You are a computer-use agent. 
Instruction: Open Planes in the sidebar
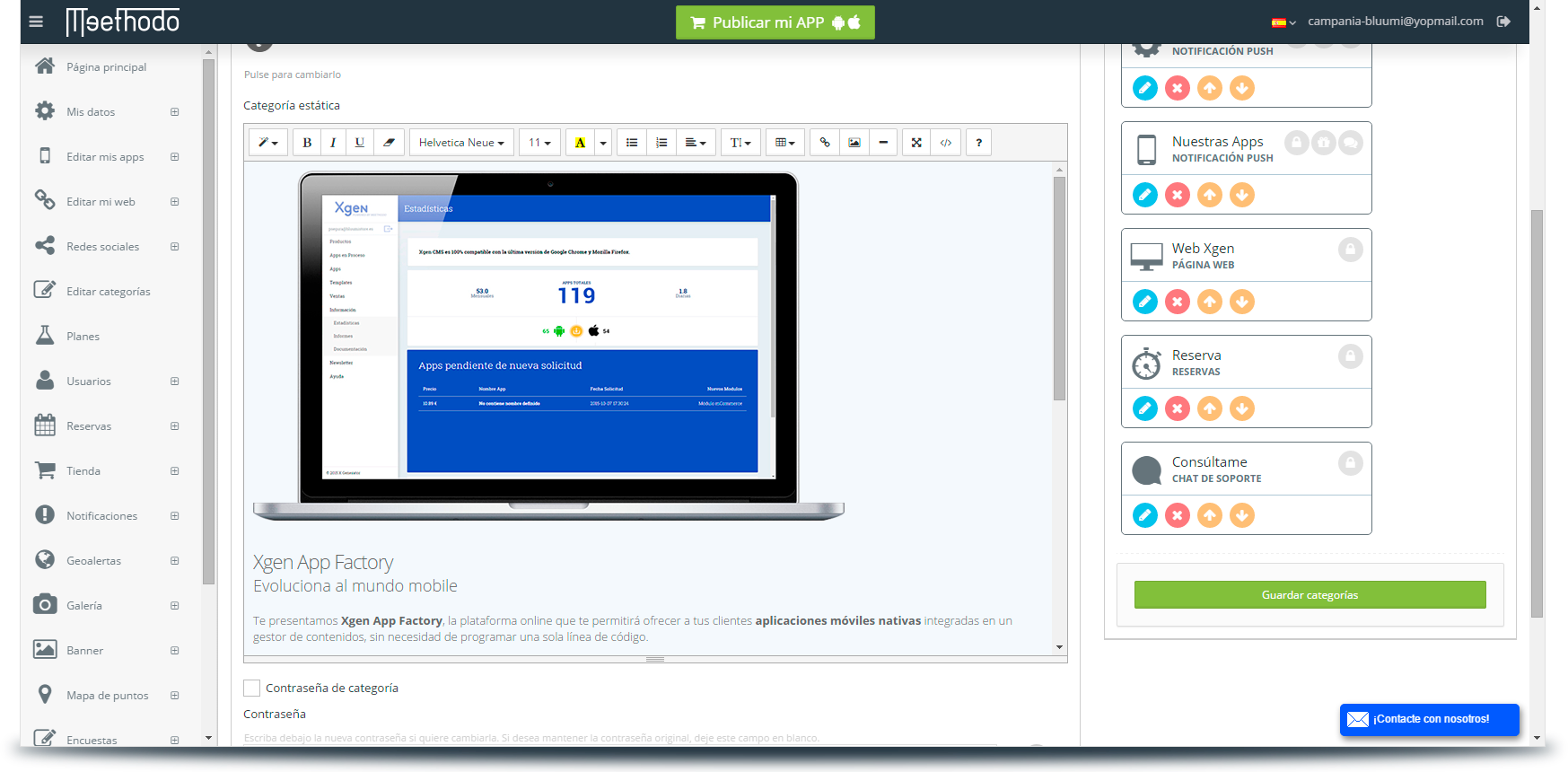(x=83, y=337)
